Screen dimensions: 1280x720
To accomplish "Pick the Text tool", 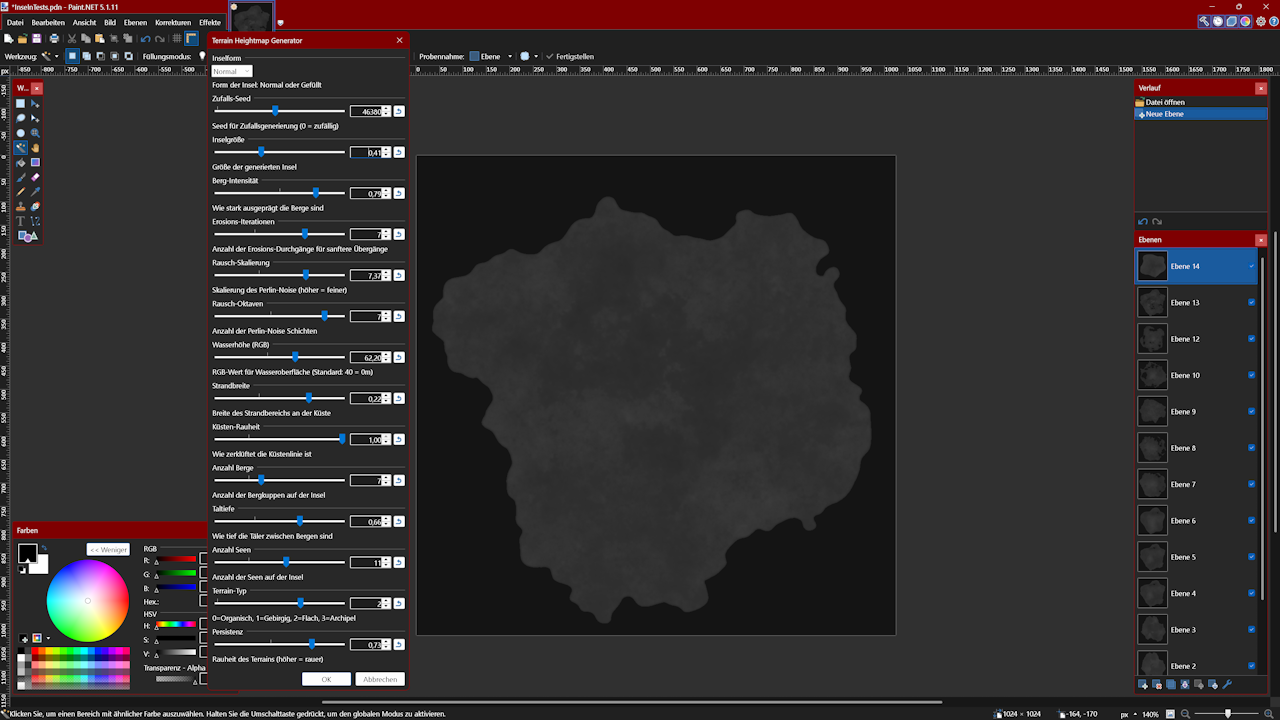I will point(21,221).
